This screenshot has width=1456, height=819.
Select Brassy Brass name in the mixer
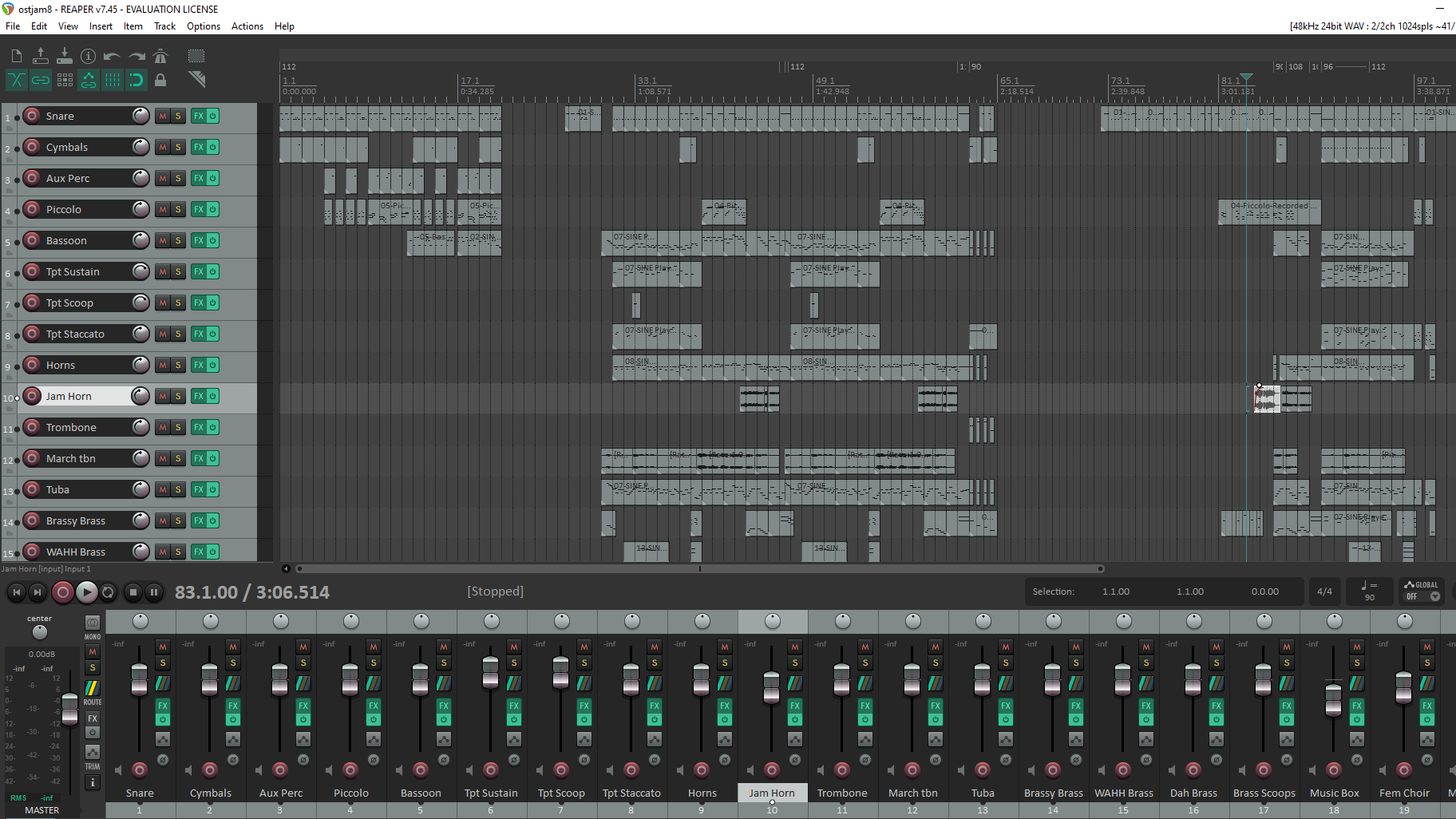click(1054, 793)
